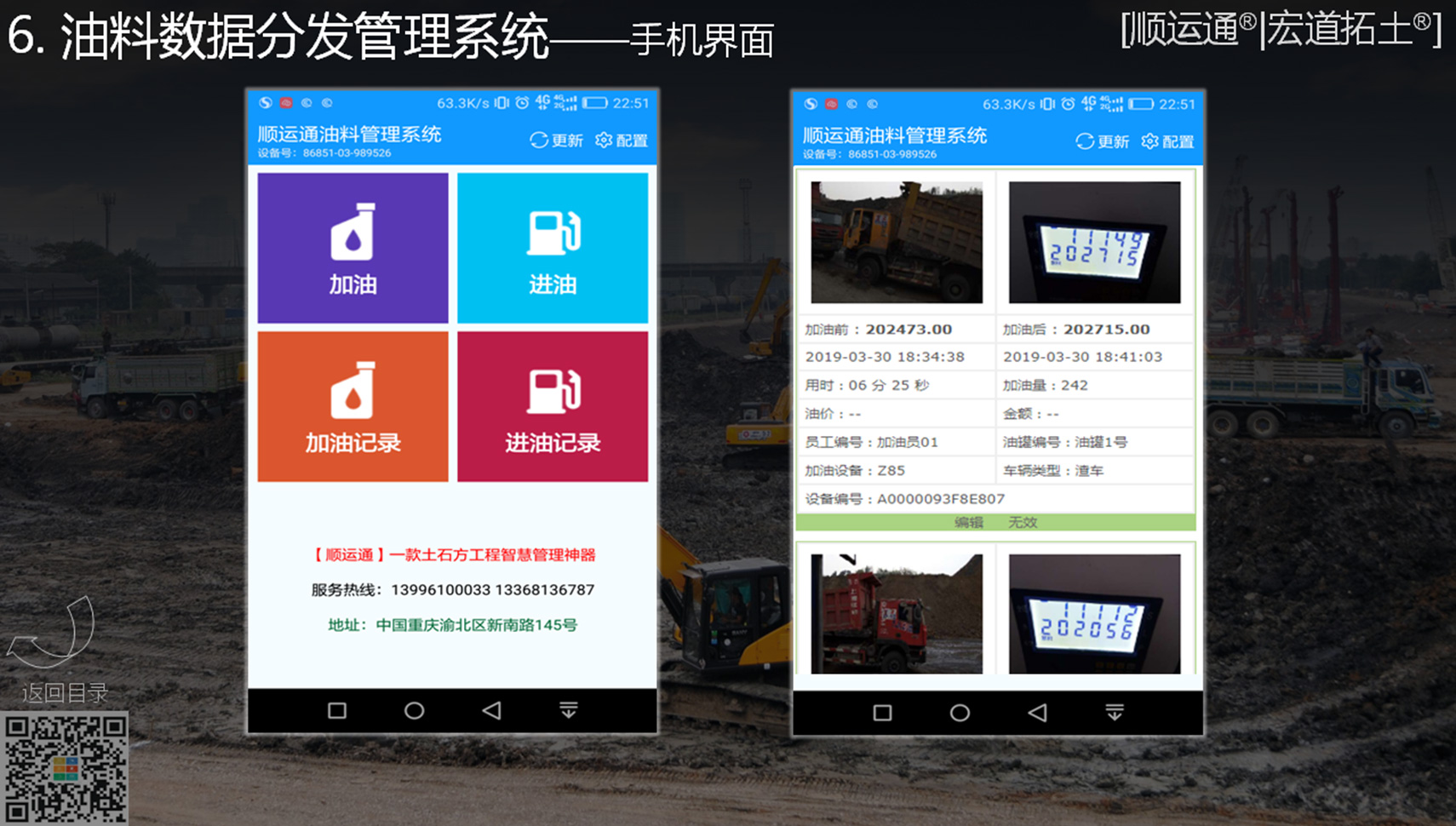Open the 进油记录 intake records tile
This screenshot has height=826, width=1456.
click(x=553, y=406)
